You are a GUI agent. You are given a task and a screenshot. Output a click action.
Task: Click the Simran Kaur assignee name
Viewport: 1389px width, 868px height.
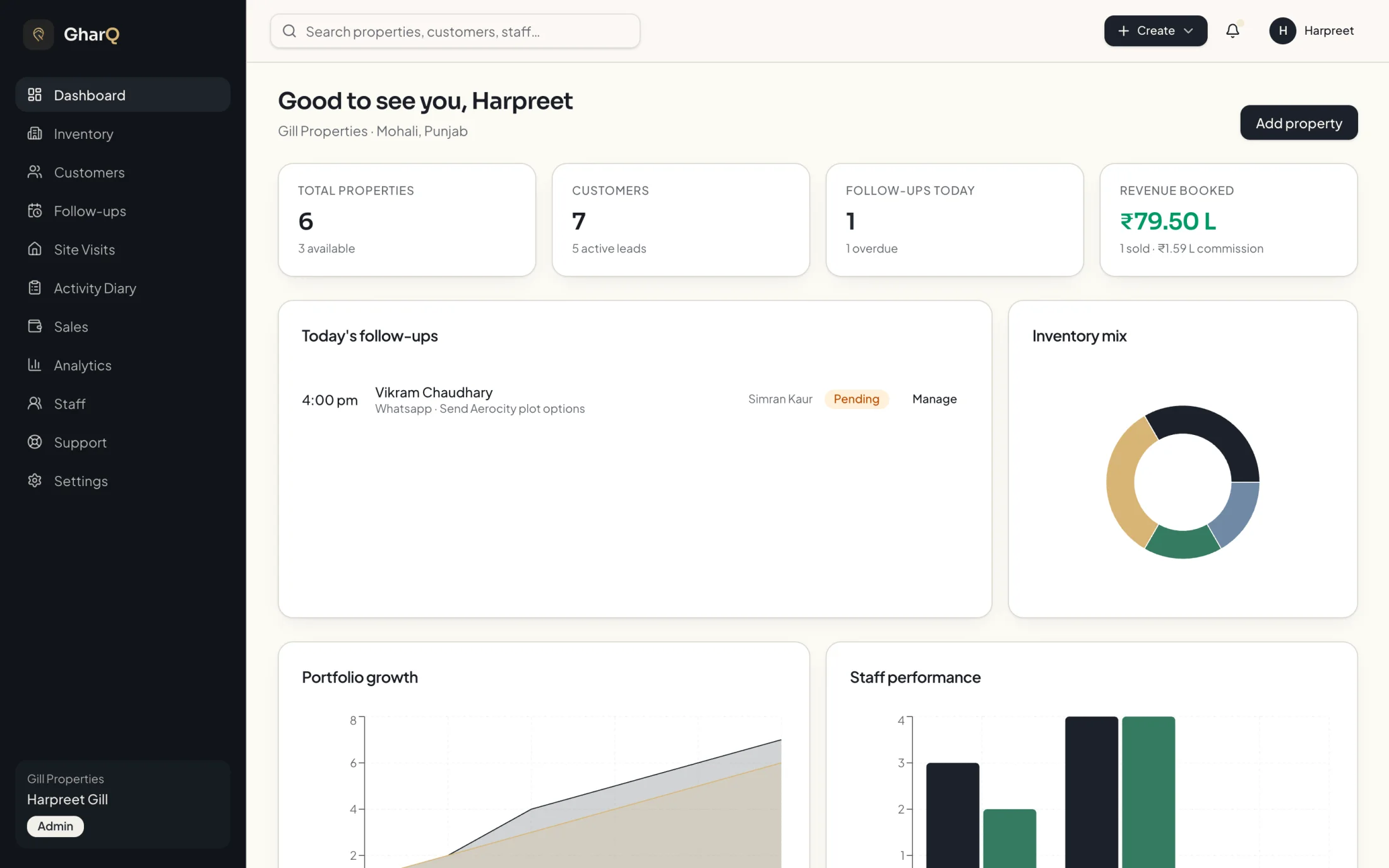point(780,399)
